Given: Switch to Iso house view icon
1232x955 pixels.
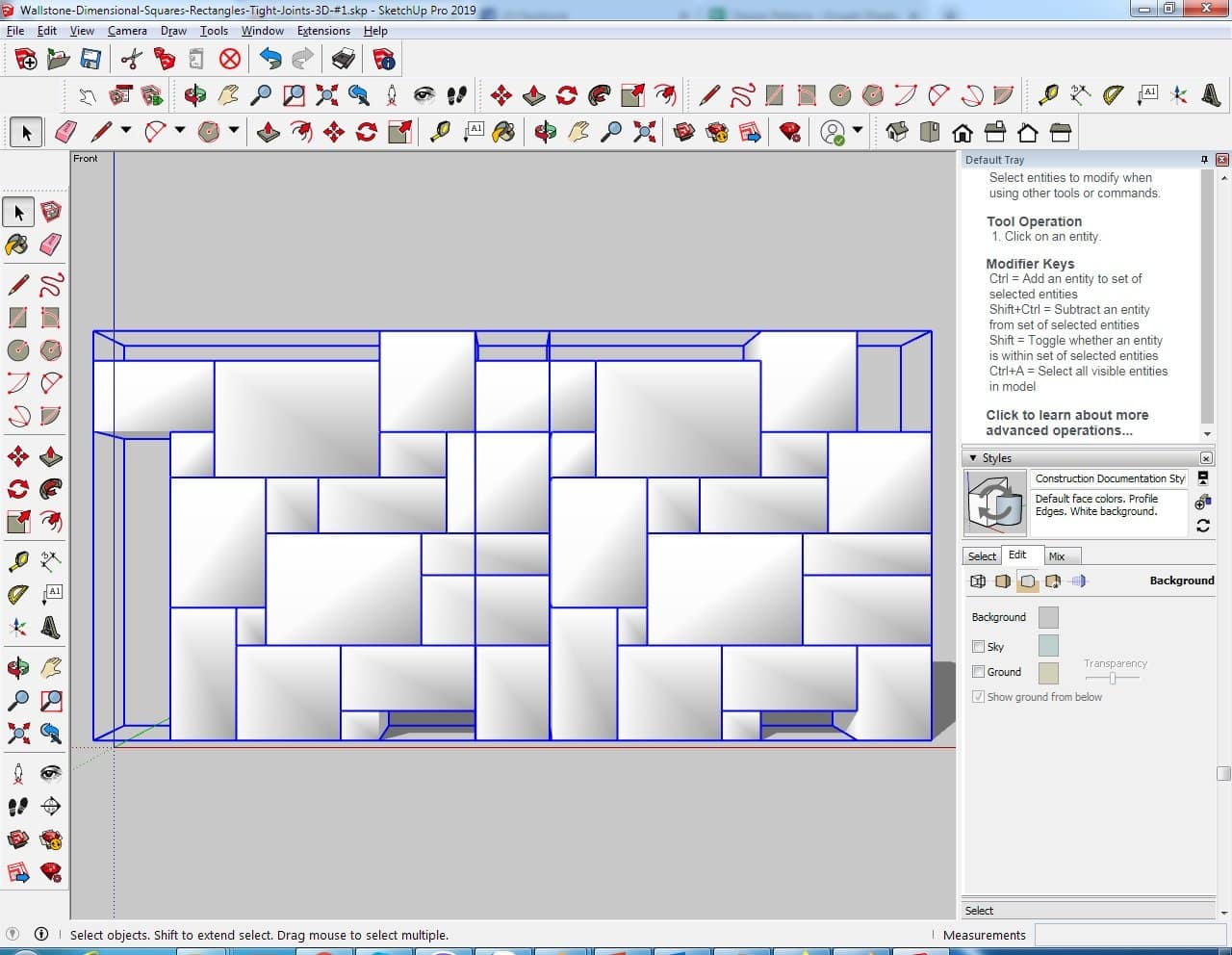Looking at the screenshot, I should [896, 132].
